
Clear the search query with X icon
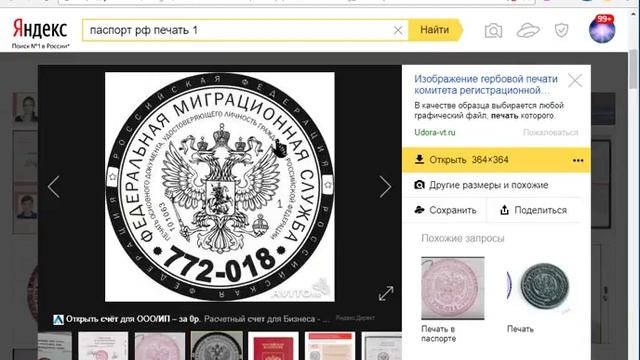(398, 30)
